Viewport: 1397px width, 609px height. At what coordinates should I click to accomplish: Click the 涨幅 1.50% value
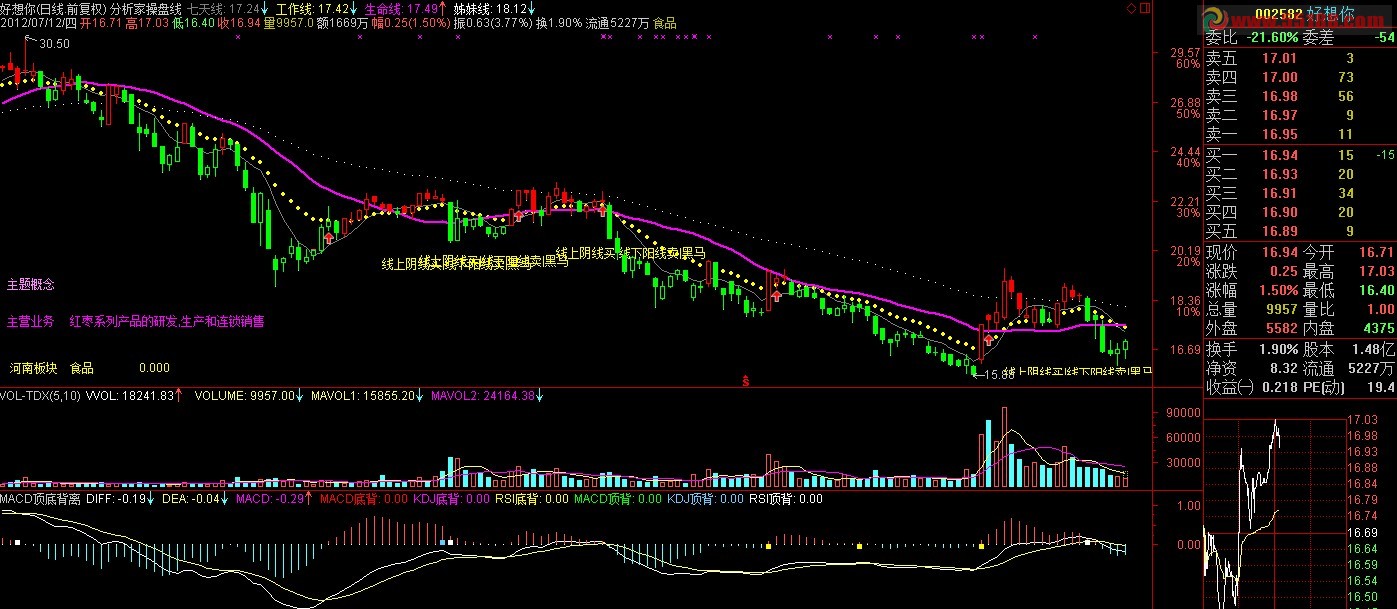point(1277,290)
